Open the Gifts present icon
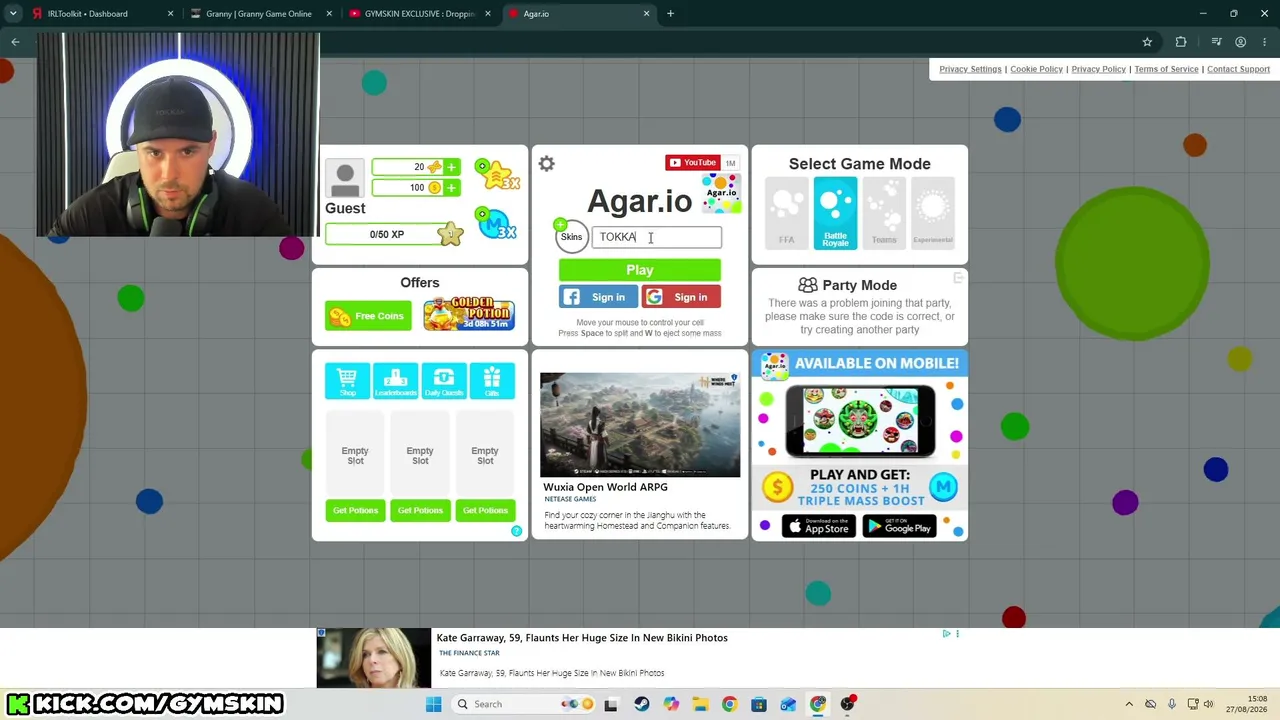 [x=492, y=380]
